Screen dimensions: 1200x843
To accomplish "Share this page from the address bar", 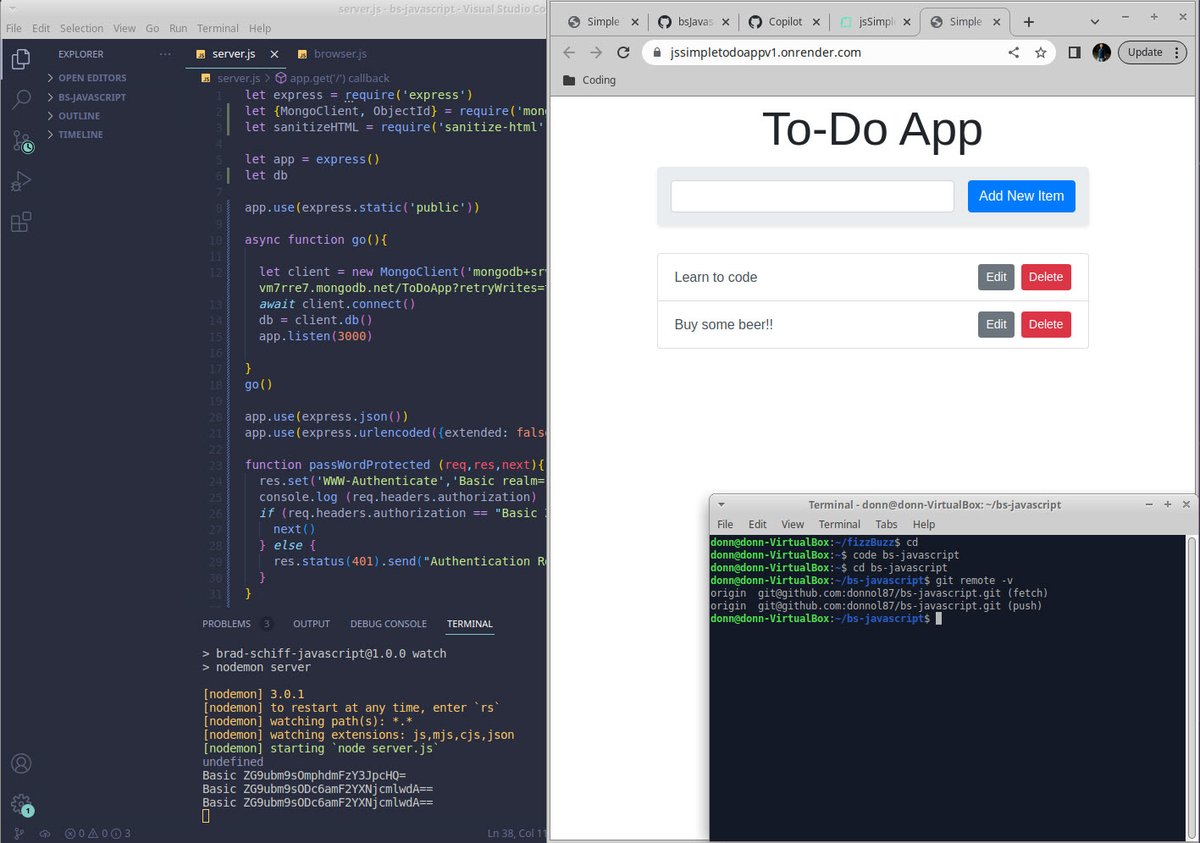I will [1014, 53].
